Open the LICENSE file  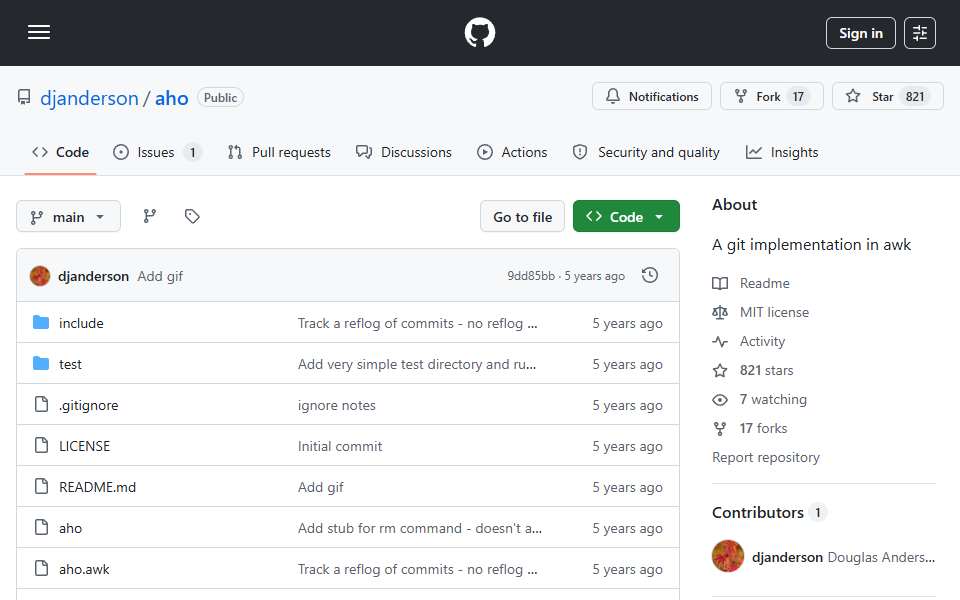(x=84, y=446)
